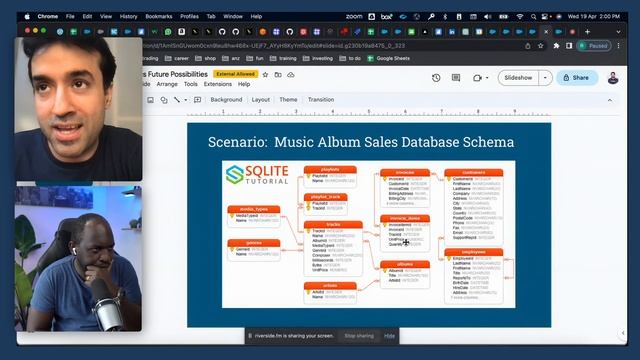640x360 pixels.
Task: Open the shop bookmarks folder
Action: coord(205,58)
